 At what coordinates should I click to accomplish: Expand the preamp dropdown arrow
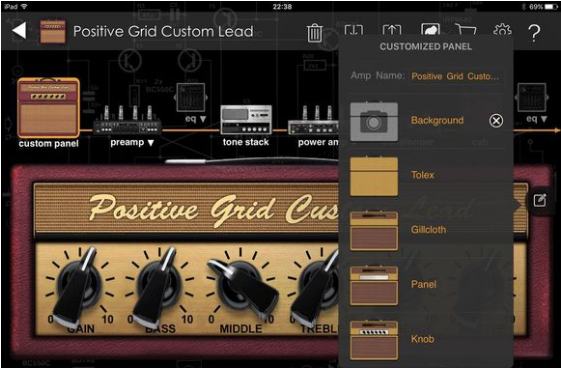(x=151, y=143)
